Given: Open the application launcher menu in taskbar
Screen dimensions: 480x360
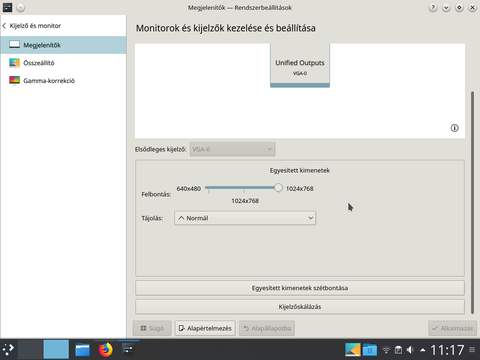Looking at the screenshot, I should [8, 349].
